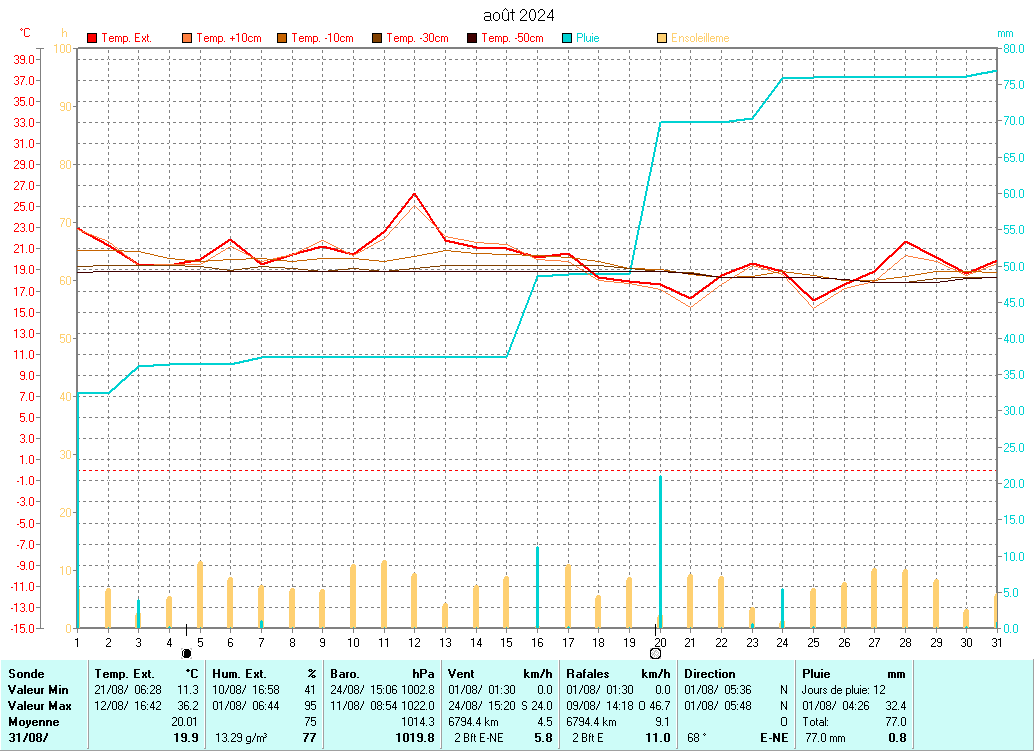Select the Temp. -30cm legend label
This screenshot has width=1034, height=751.
(417, 38)
